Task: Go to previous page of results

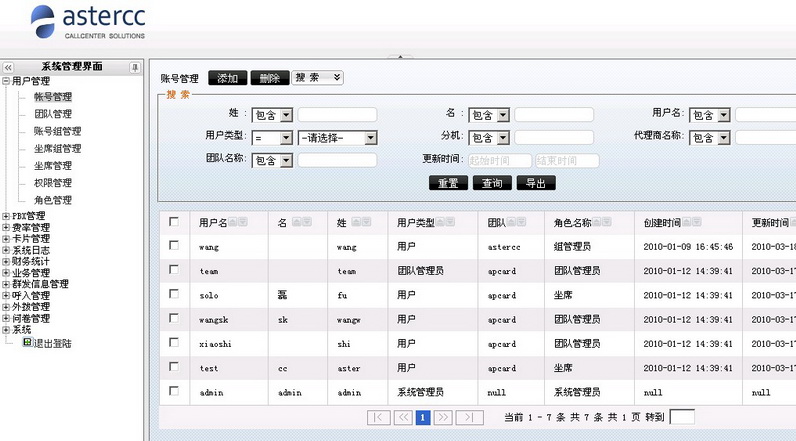Action: click(403, 417)
